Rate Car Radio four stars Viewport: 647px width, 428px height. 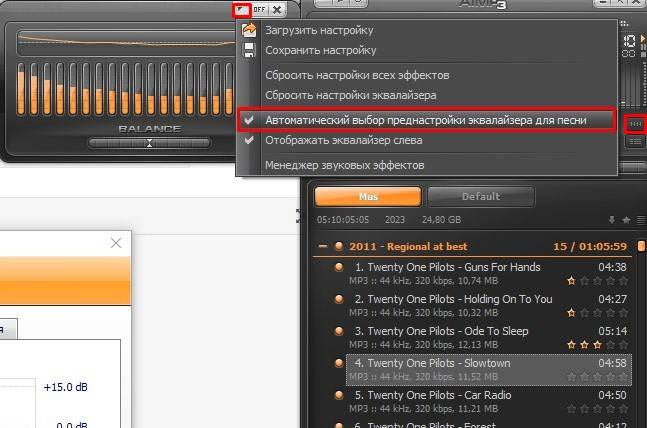click(611, 409)
